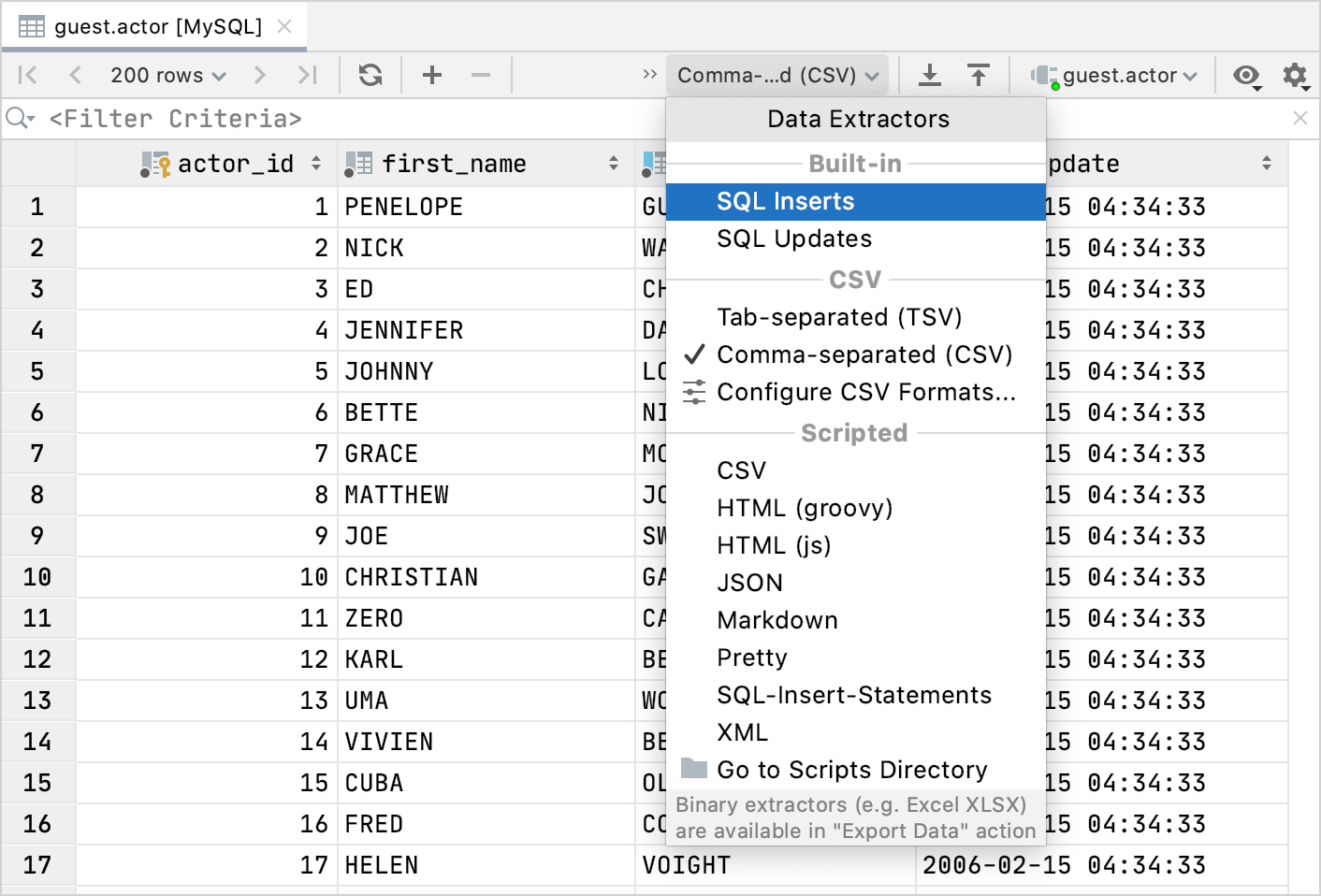Go to next page of rows
The image size is (1321, 896).
pyautogui.click(x=260, y=75)
